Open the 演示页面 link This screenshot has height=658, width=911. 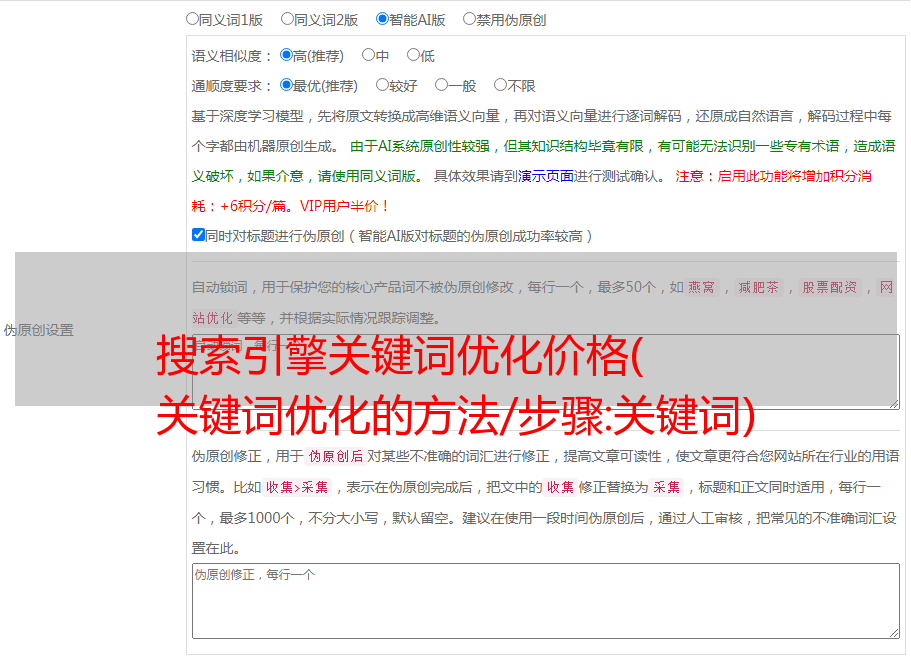pos(545,176)
